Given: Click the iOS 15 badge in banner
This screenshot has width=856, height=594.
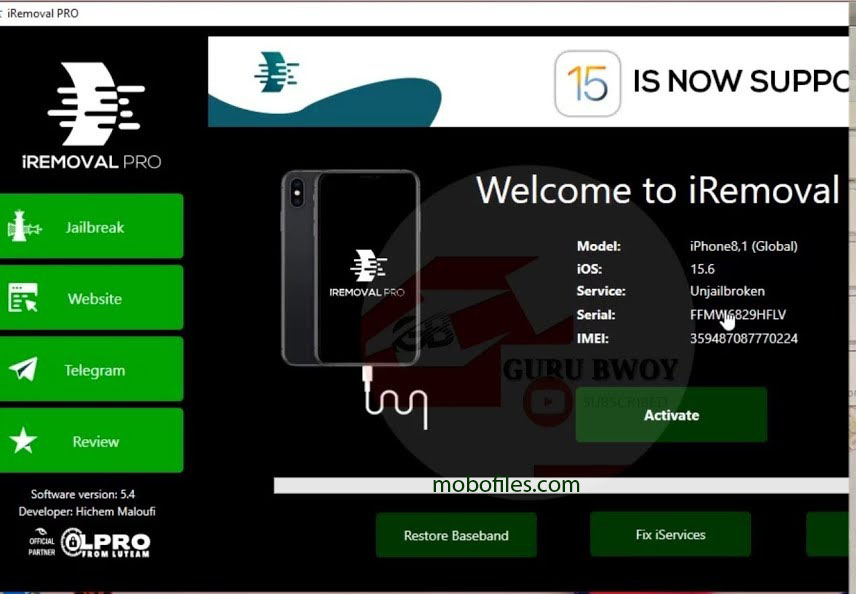Looking at the screenshot, I should tap(587, 84).
